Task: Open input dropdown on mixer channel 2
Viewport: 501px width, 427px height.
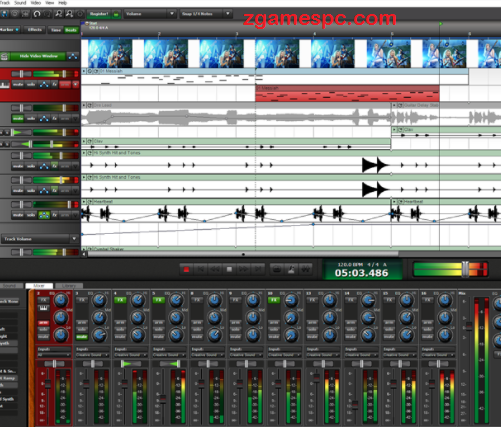Action: tap(54, 355)
